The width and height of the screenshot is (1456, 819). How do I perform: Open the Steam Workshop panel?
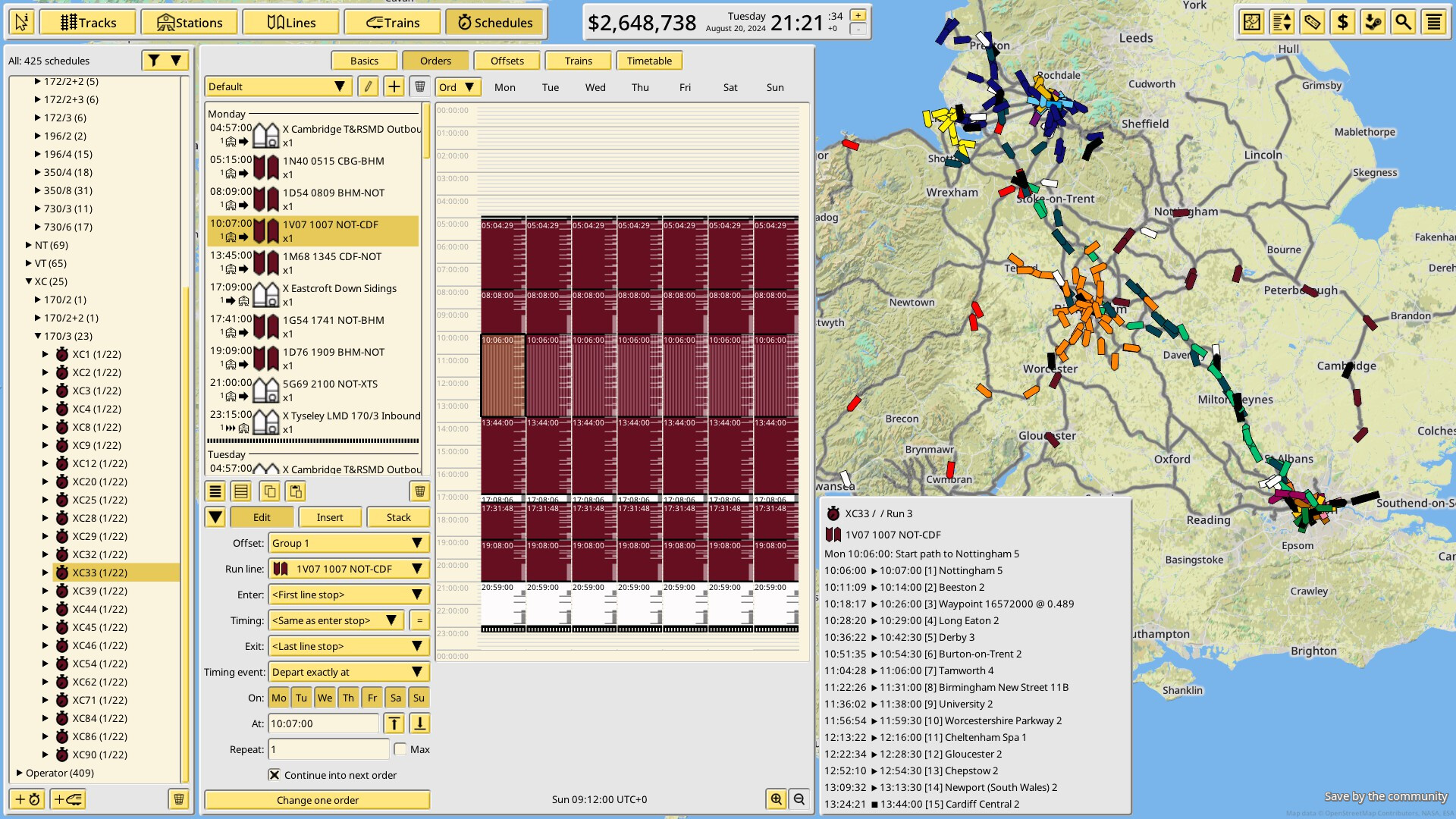coord(1372,22)
